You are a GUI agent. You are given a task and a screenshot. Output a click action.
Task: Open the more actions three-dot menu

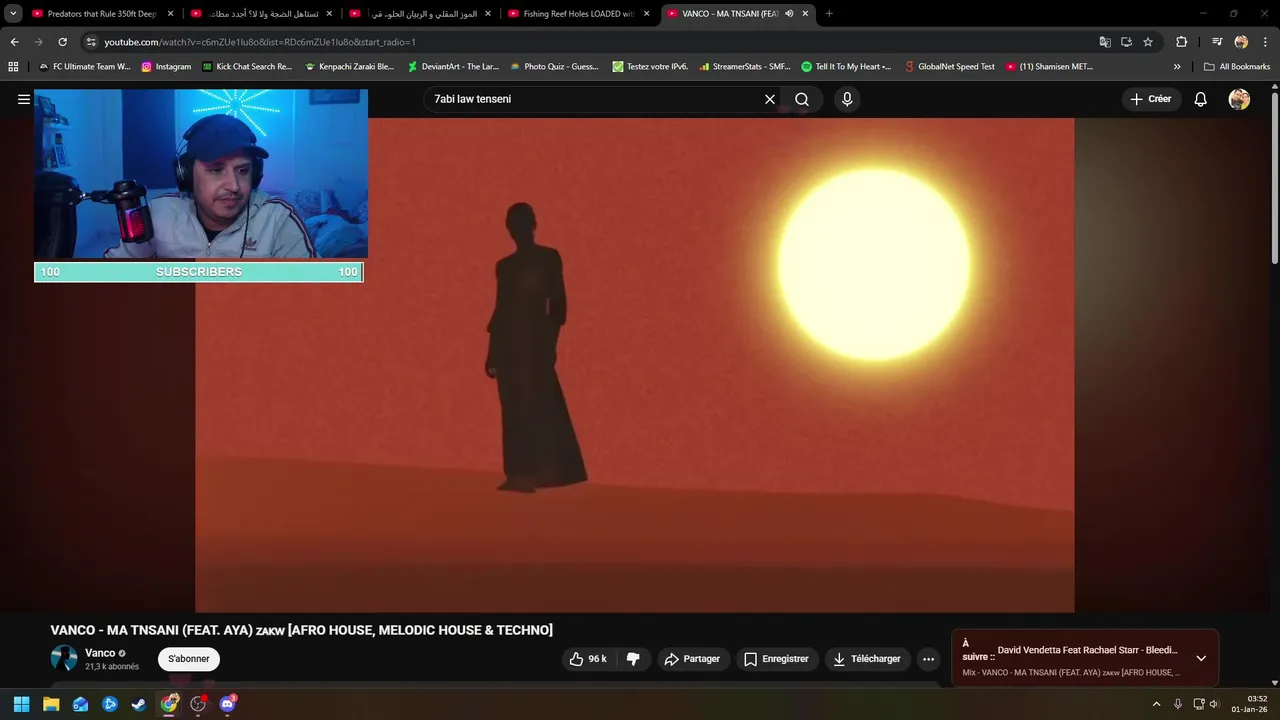929,659
